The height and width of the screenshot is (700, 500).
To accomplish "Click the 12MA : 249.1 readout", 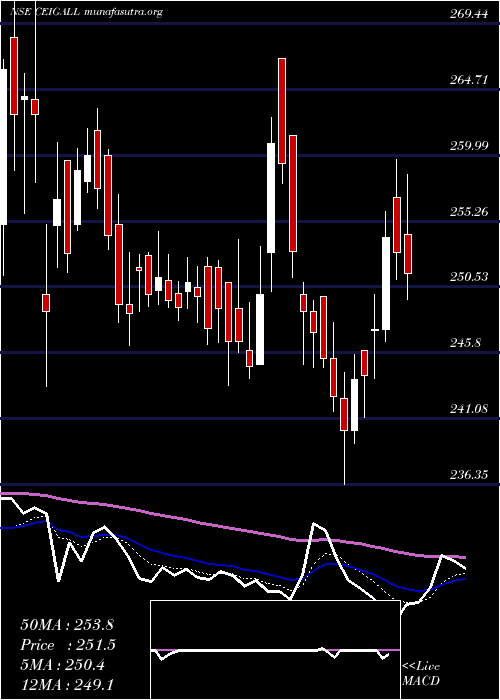I will (x=69, y=684).
